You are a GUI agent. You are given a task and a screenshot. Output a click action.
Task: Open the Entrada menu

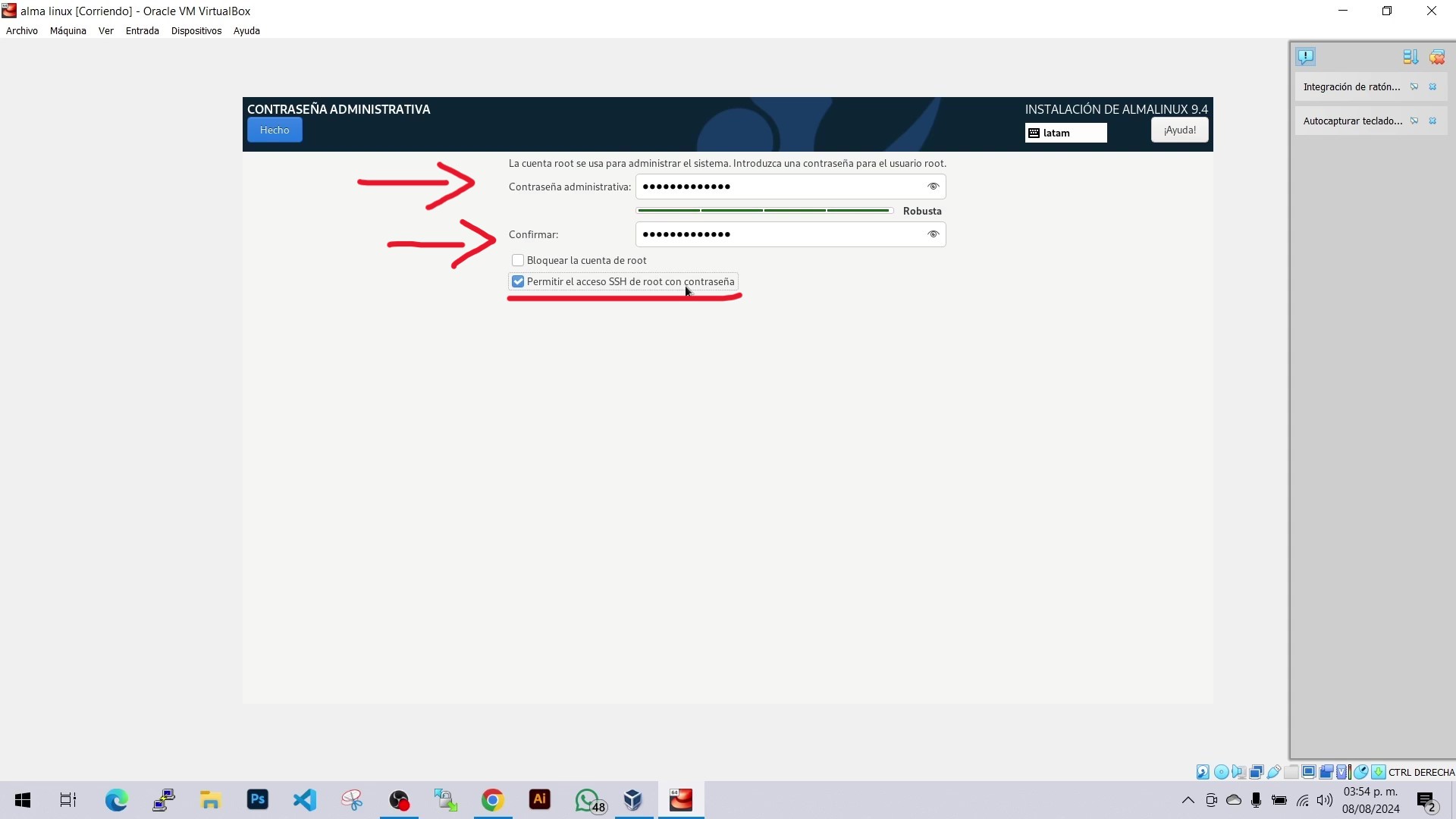point(143,31)
